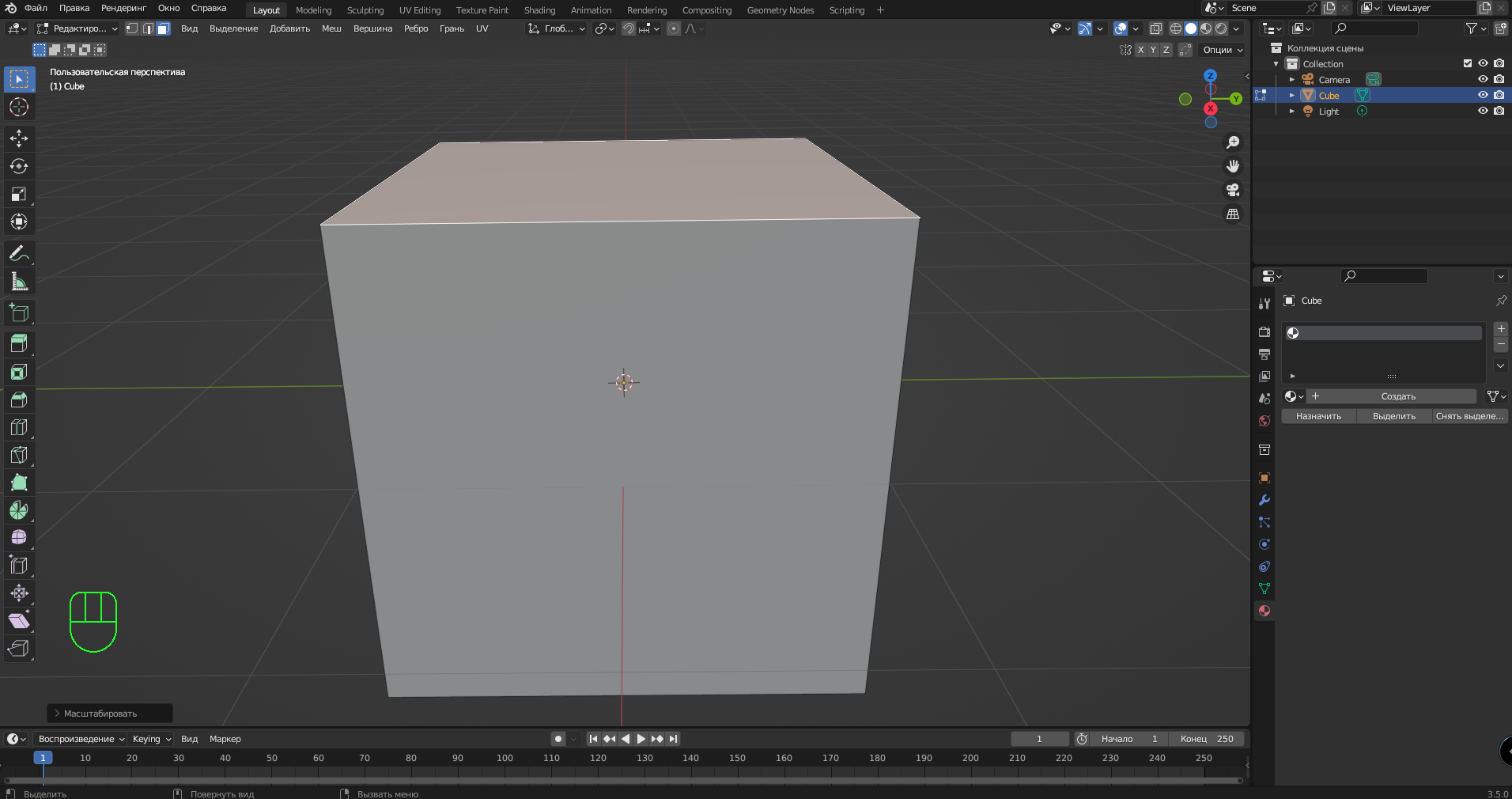1512x799 pixels.
Task: Switch to the Sculpting workspace tab
Action: point(365,10)
